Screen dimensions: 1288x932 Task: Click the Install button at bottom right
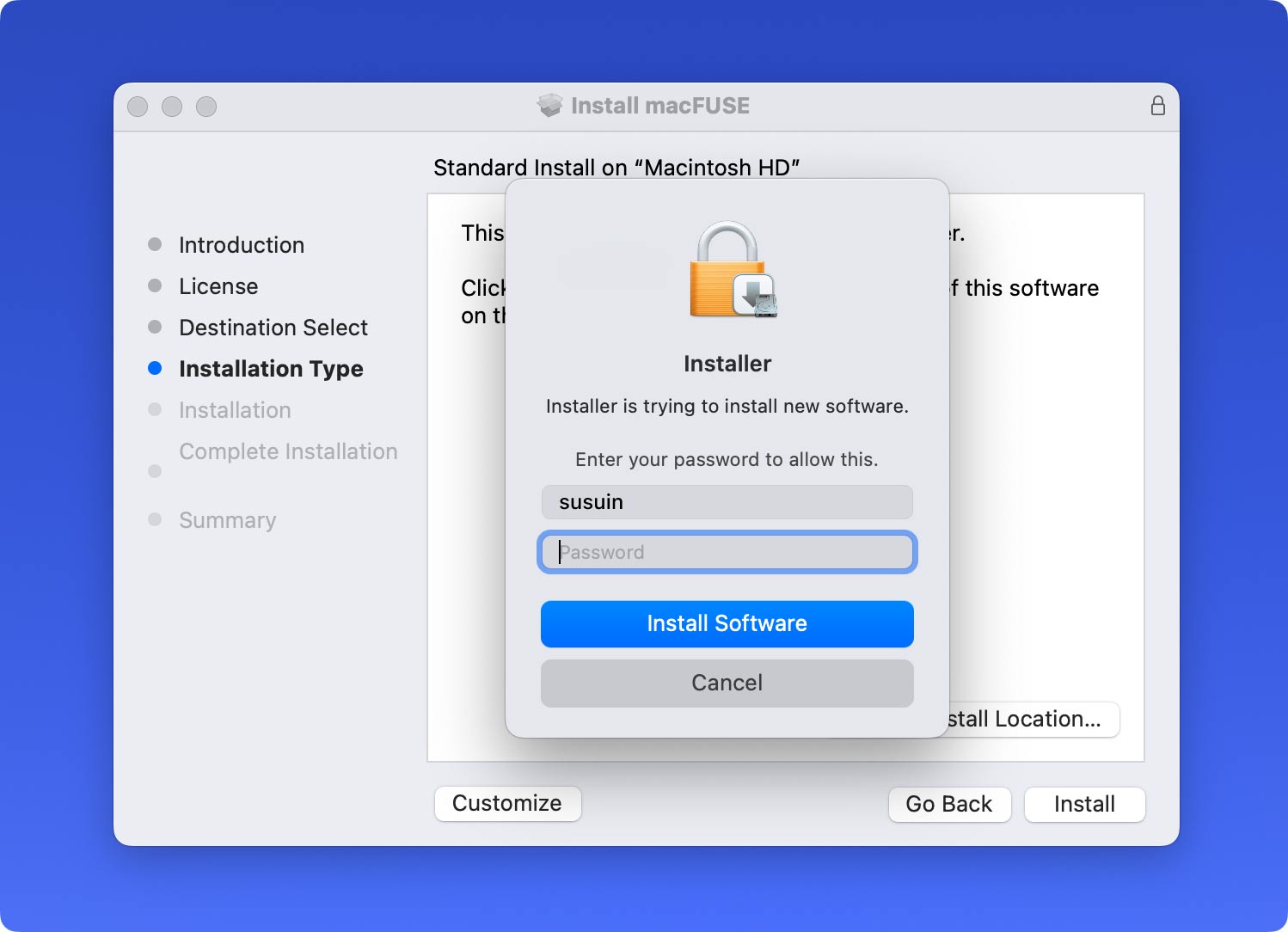coord(1084,804)
